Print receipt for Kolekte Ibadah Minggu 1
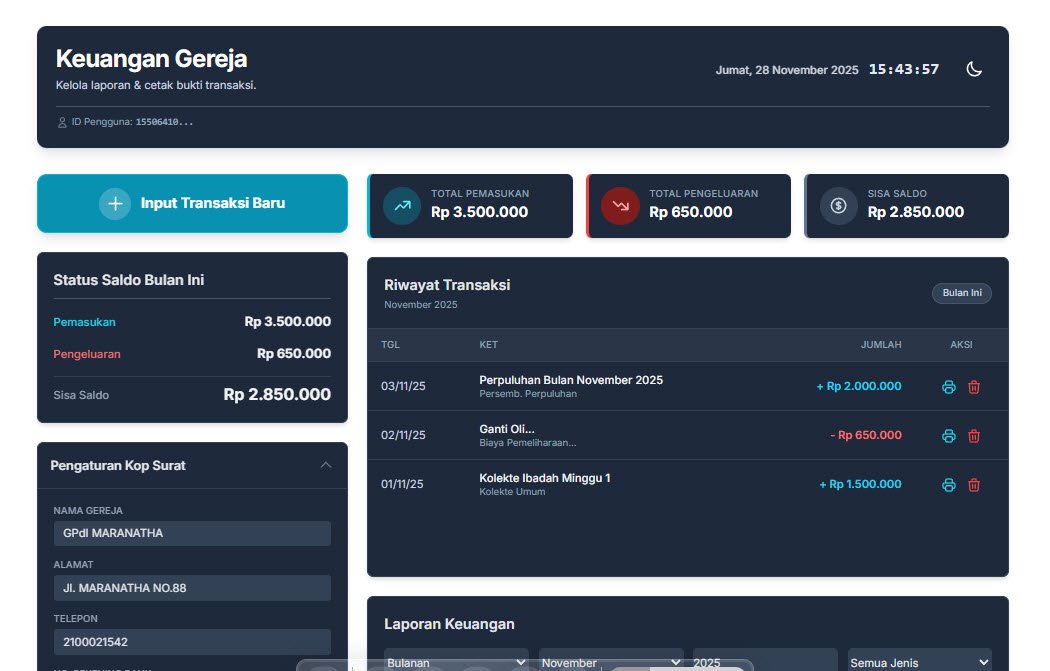This screenshot has height=671, width=1050. point(948,485)
